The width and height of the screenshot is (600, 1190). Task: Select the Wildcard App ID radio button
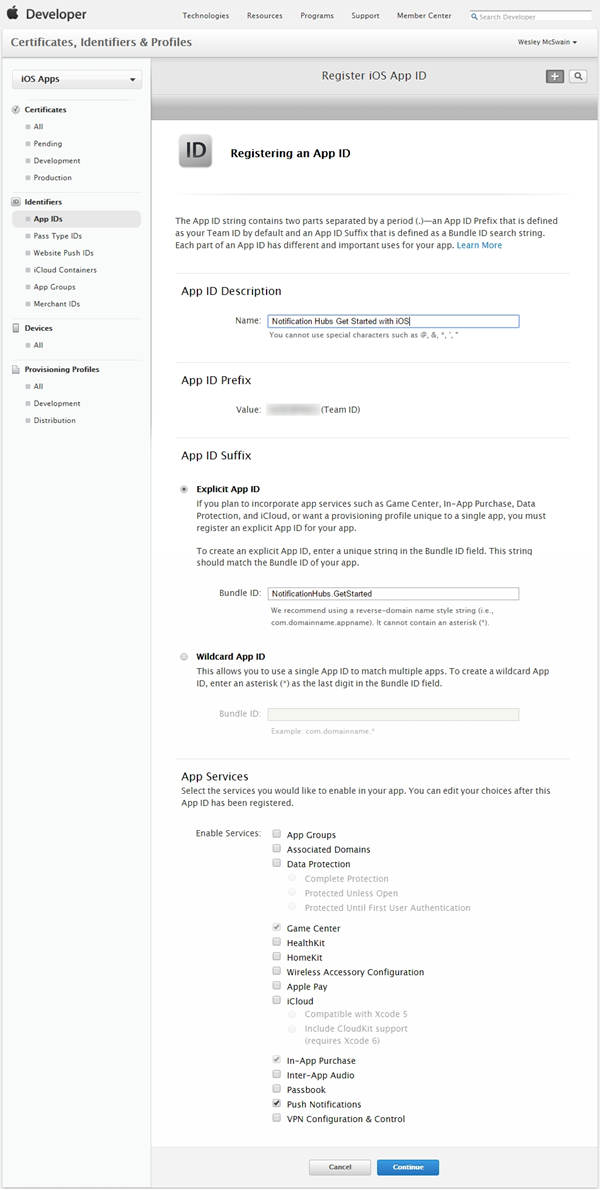184,656
